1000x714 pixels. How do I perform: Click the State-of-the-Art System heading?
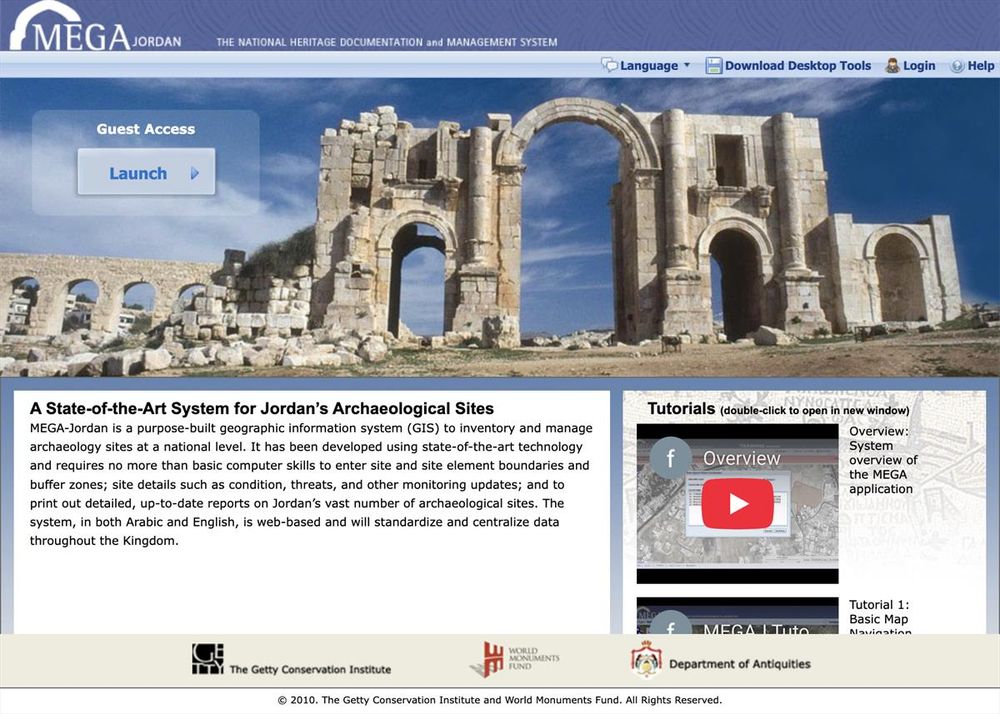[261, 409]
